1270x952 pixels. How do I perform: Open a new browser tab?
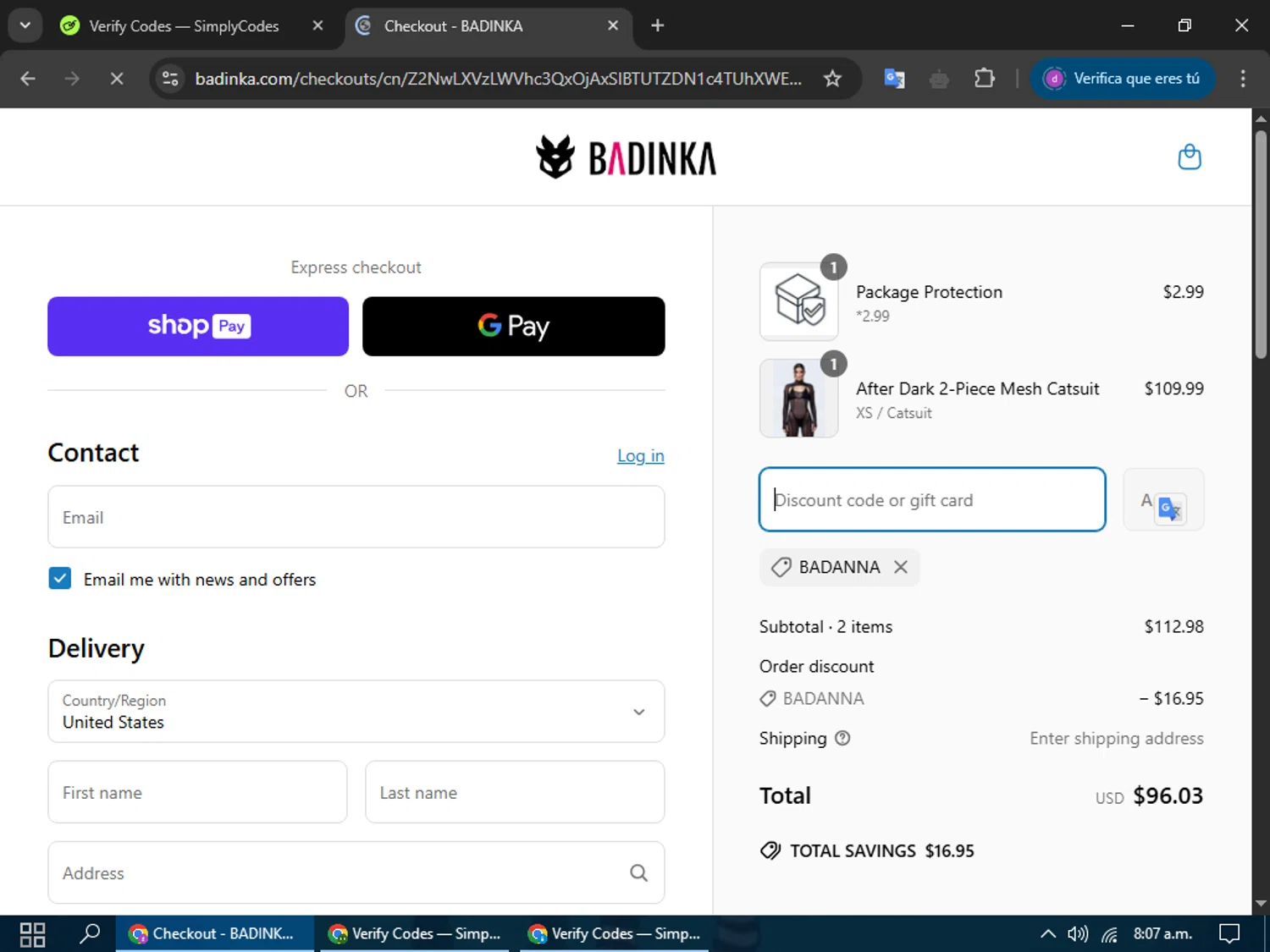click(657, 25)
